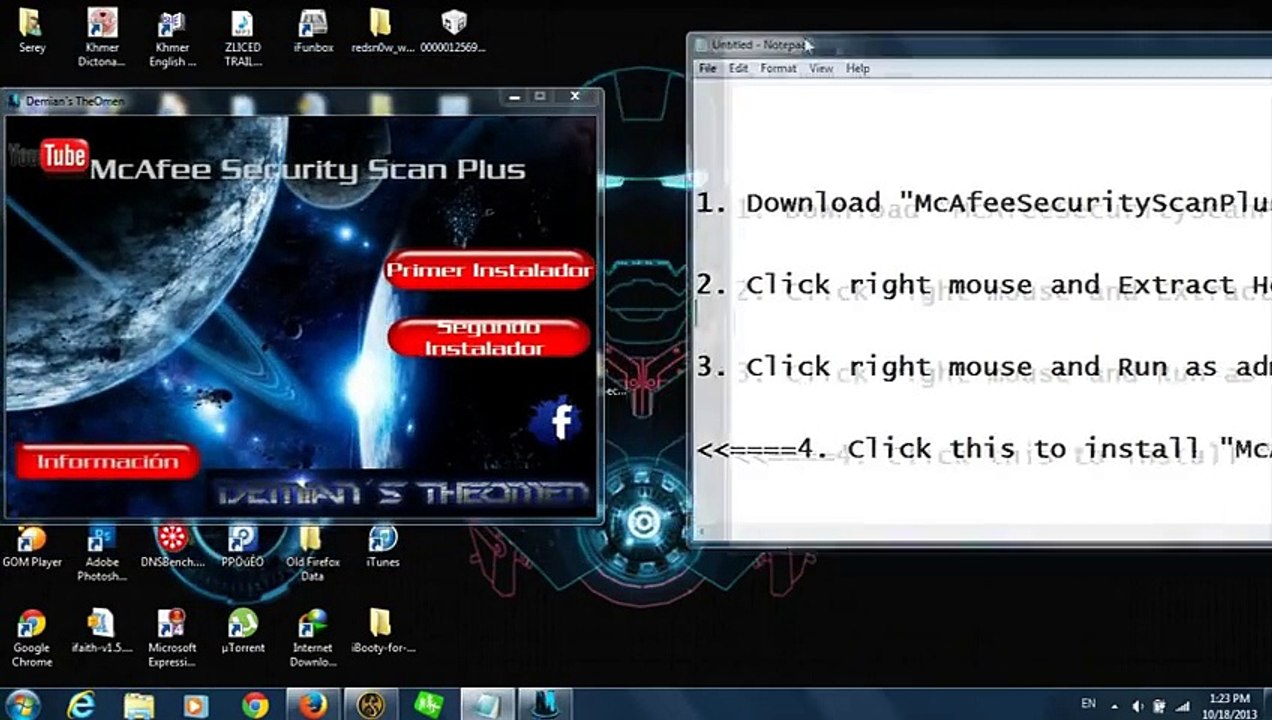Image resolution: width=1272 pixels, height=720 pixels.
Task: Switch to Notepad via taskbar button
Action: (x=487, y=705)
